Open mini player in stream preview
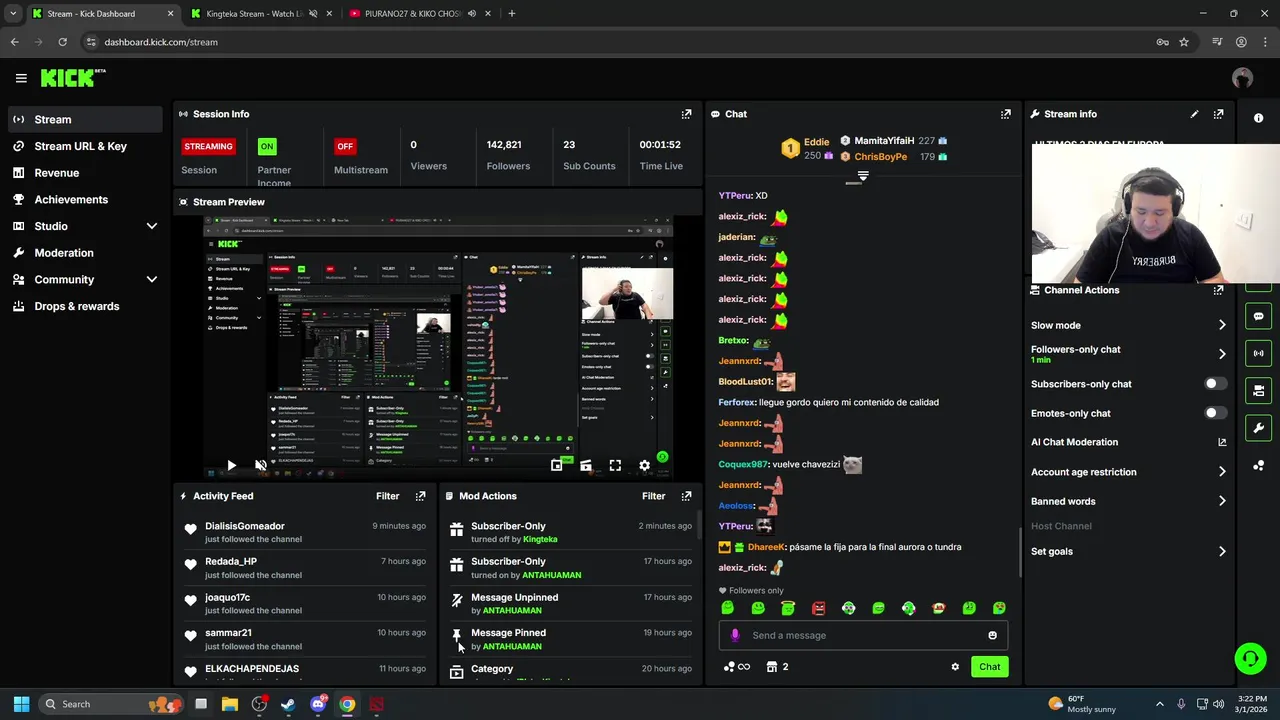Viewport: 1280px width, 720px height. coord(557,465)
